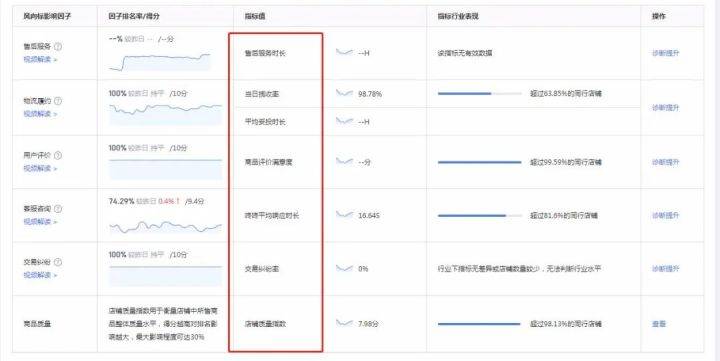Image resolution: width=720 pixels, height=361 pixels.
Task: Click the 63.85% industry progress bar
Action: (x=480, y=94)
